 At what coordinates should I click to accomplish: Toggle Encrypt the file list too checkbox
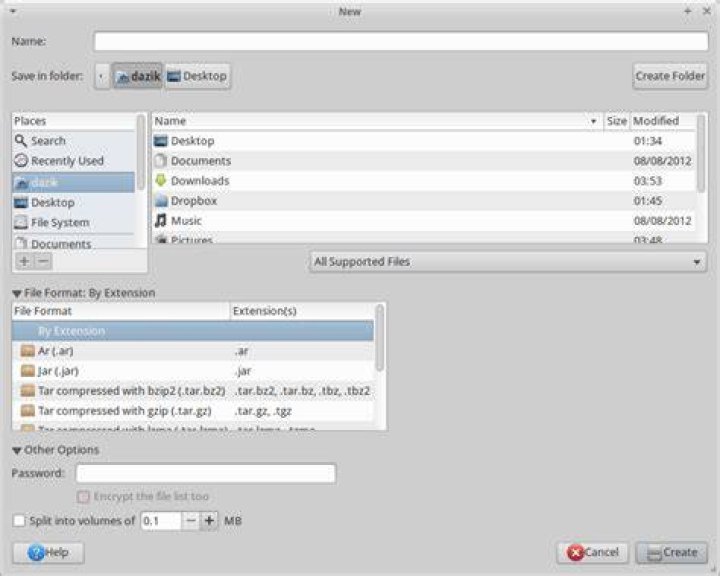click(83, 497)
